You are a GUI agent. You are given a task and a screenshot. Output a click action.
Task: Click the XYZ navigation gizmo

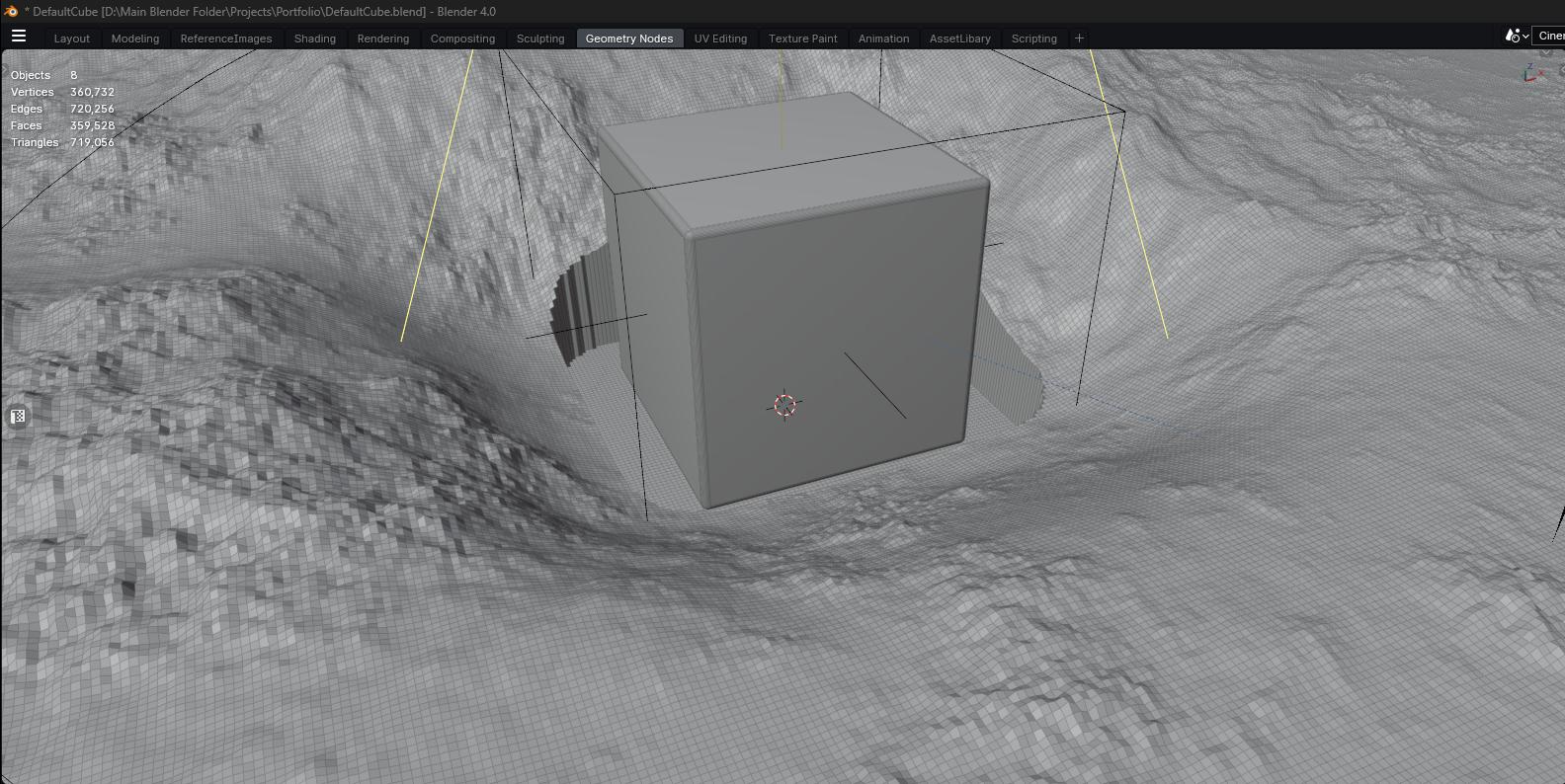[1534, 73]
